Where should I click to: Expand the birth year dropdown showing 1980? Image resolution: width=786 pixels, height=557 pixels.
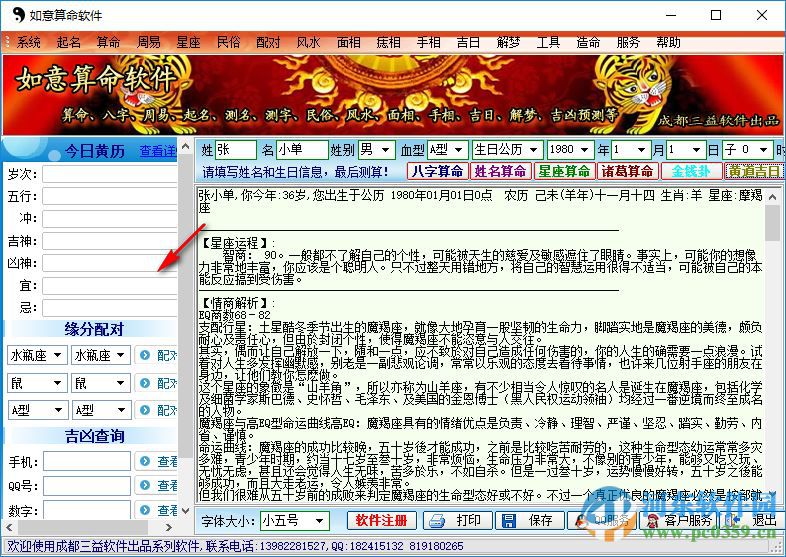584,149
